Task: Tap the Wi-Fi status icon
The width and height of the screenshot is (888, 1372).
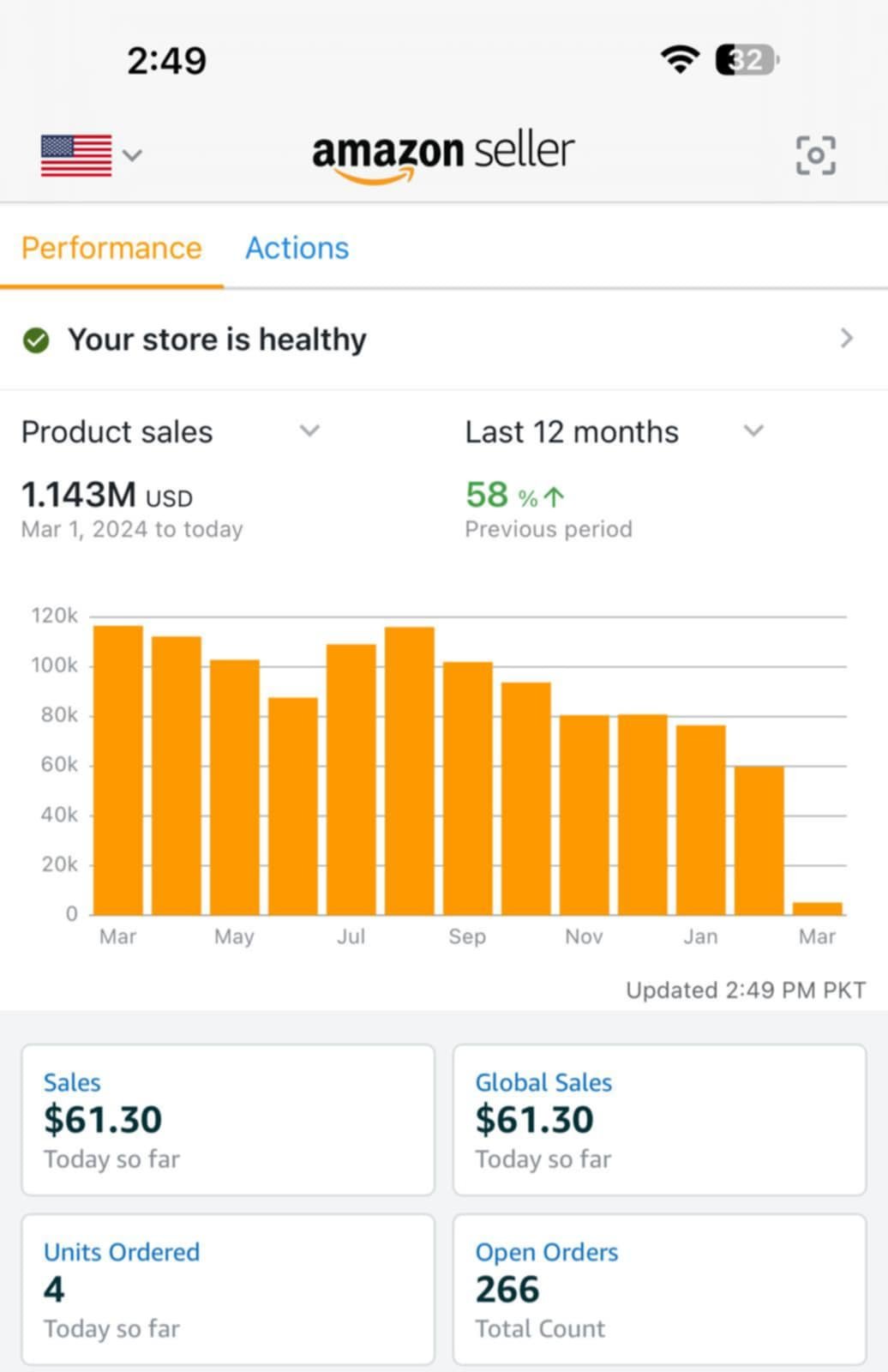Action: click(680, 59)
